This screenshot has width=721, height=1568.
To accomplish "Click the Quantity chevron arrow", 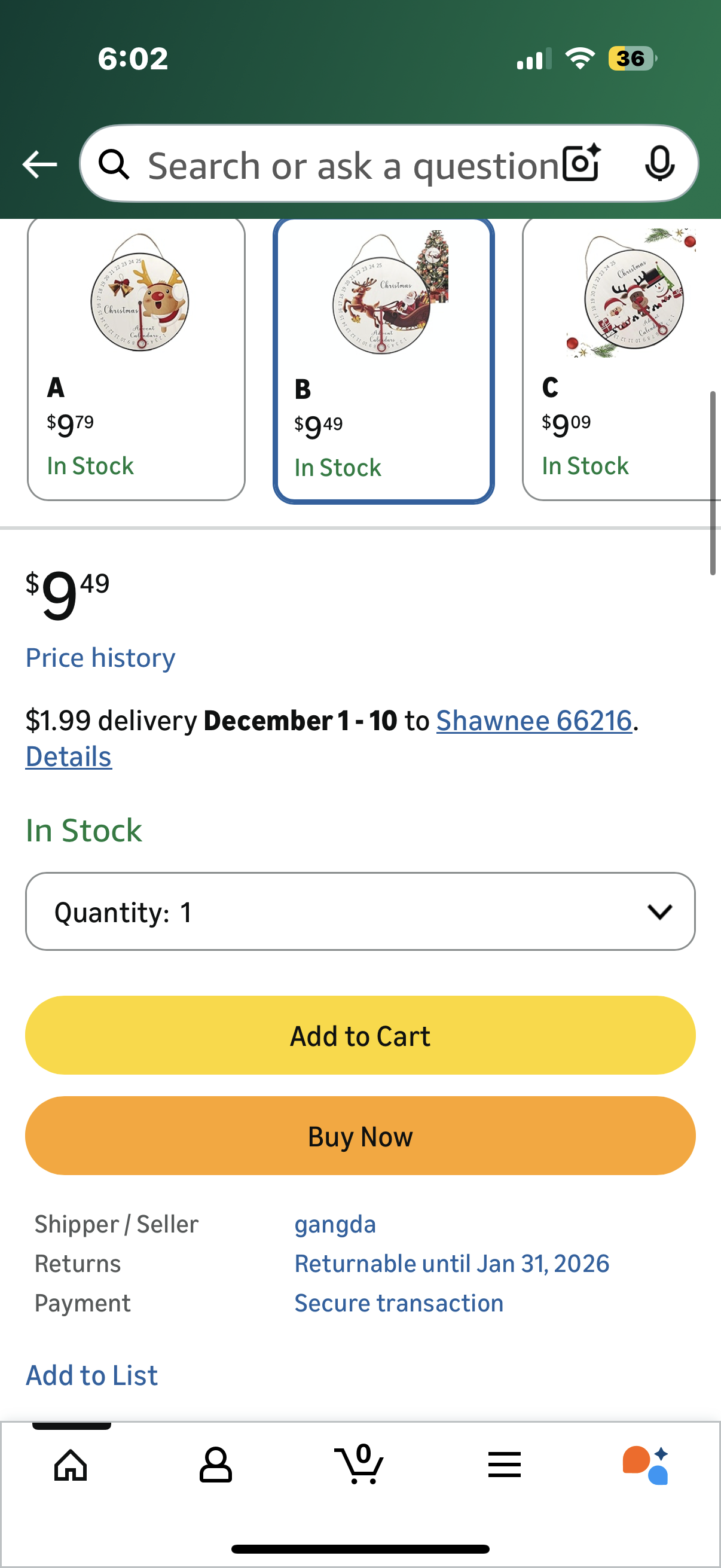I will (659, 911).
